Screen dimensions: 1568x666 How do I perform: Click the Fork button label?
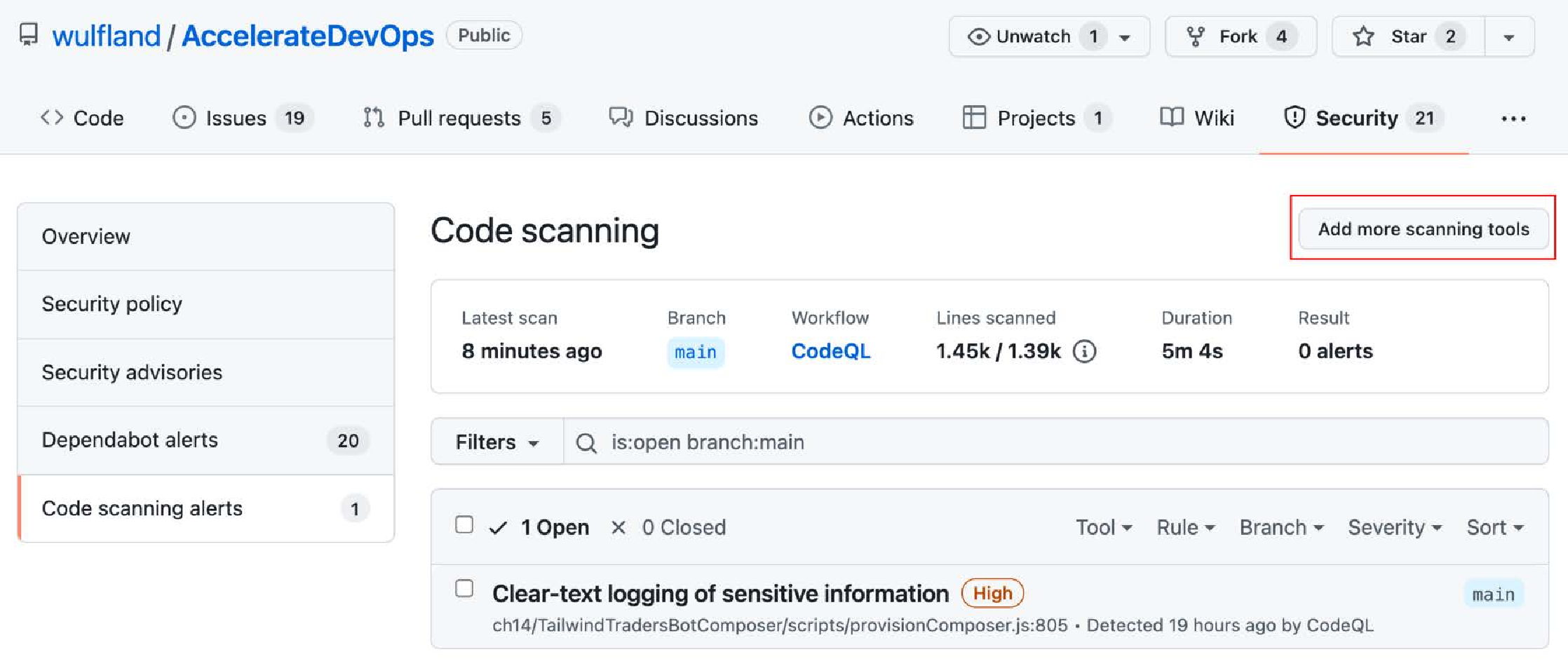tap(1238, 36)
